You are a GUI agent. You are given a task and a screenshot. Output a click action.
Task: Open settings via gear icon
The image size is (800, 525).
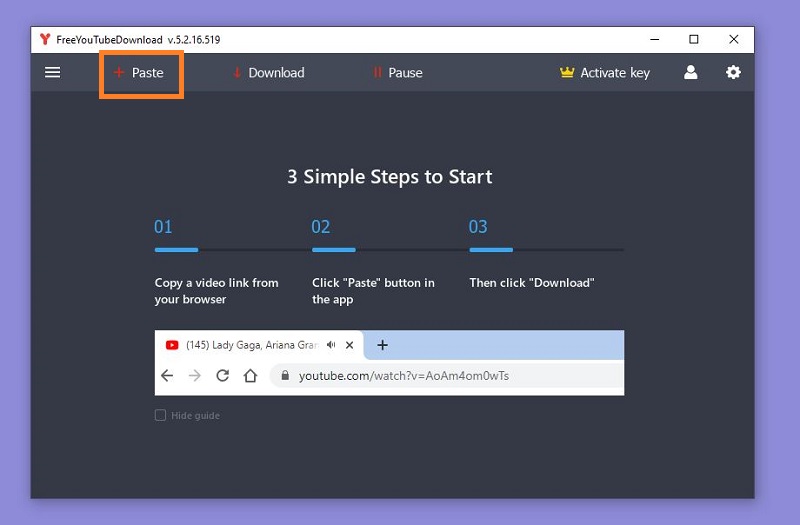pos(733,72)
